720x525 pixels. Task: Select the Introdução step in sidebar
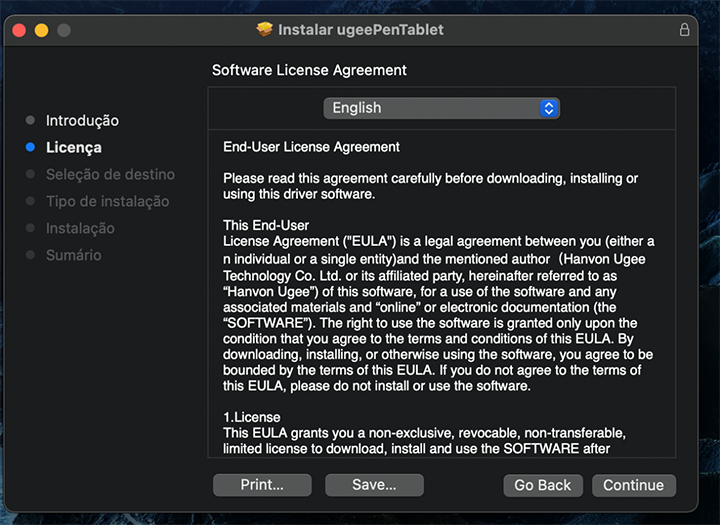coord(82,120)
